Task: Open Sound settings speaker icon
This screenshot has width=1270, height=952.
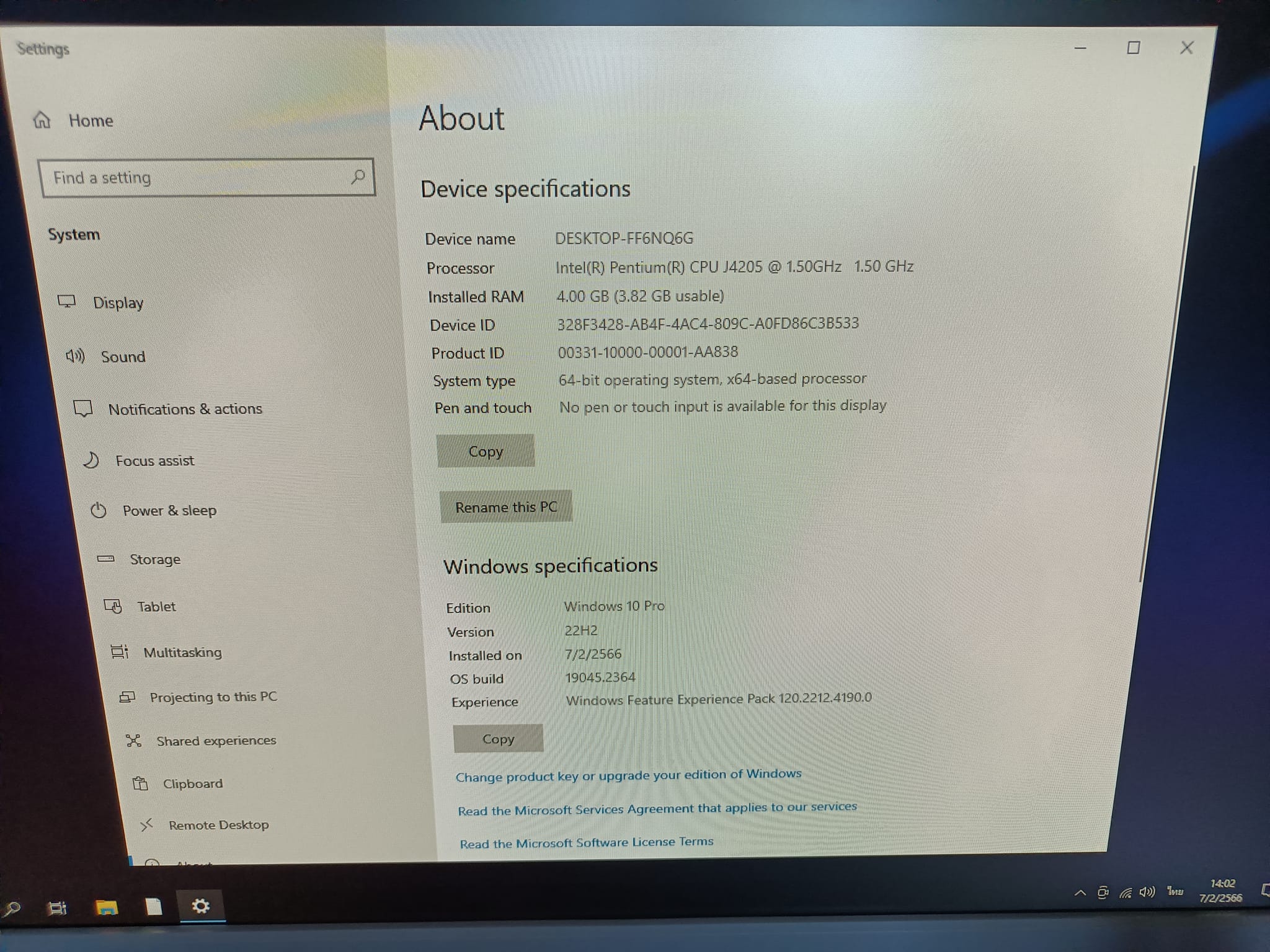Action: point(75,356)
